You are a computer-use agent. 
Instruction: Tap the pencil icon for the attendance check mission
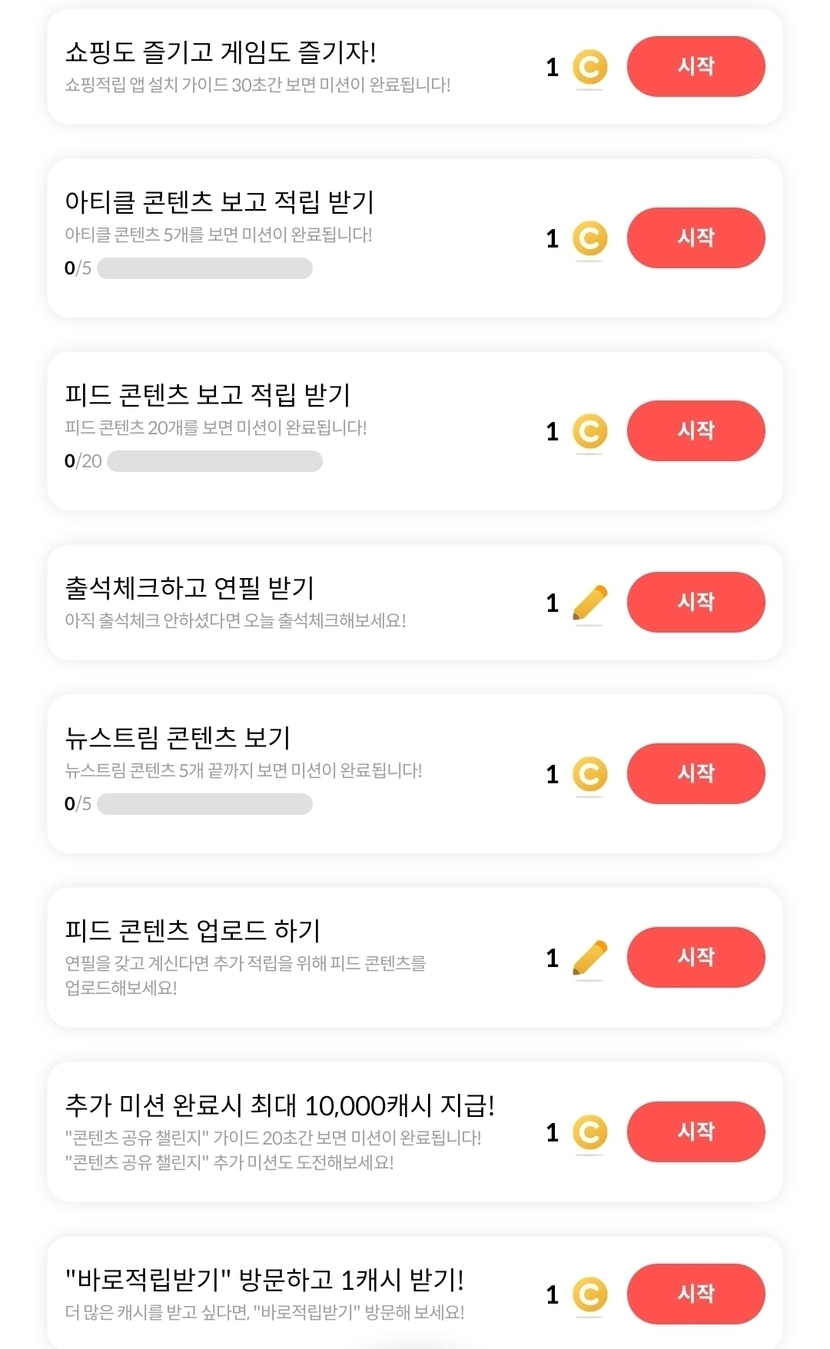pos(590,603)
